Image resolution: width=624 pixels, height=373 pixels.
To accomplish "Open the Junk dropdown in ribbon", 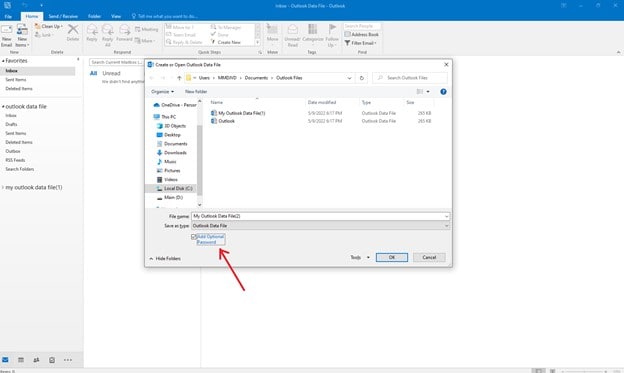I will 44,35.
